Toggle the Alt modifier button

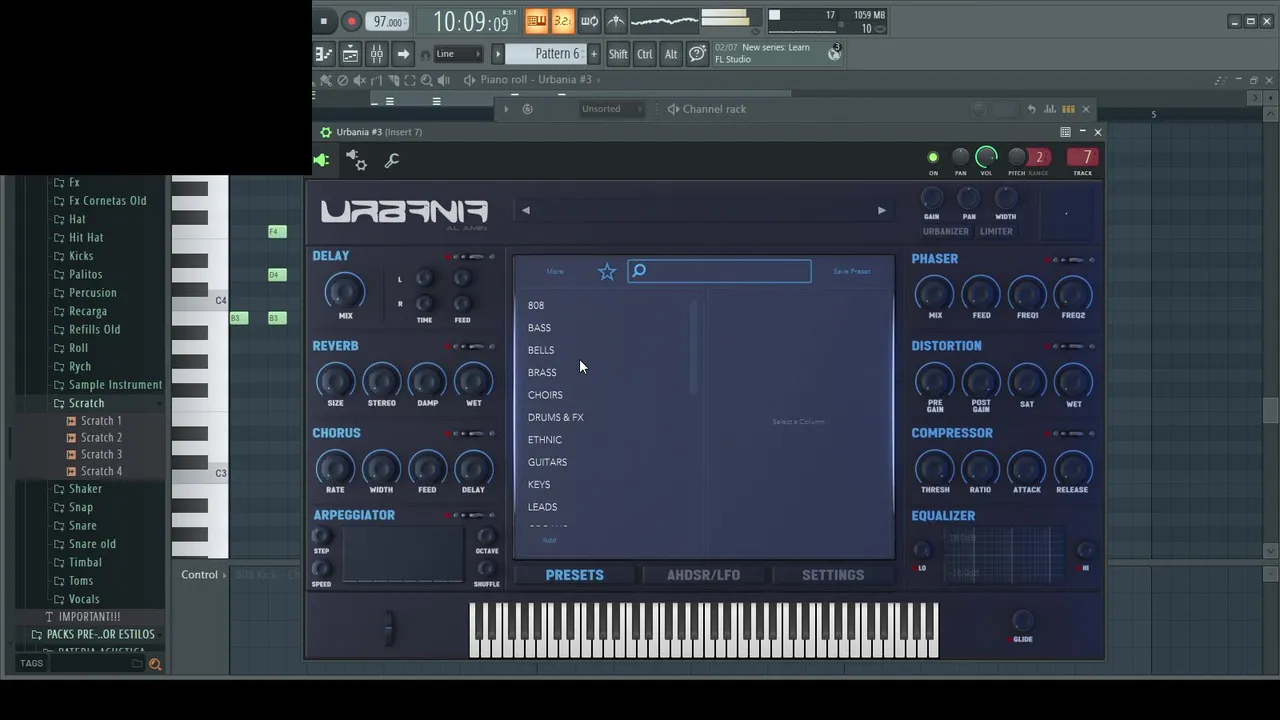(x=671, y=54)
